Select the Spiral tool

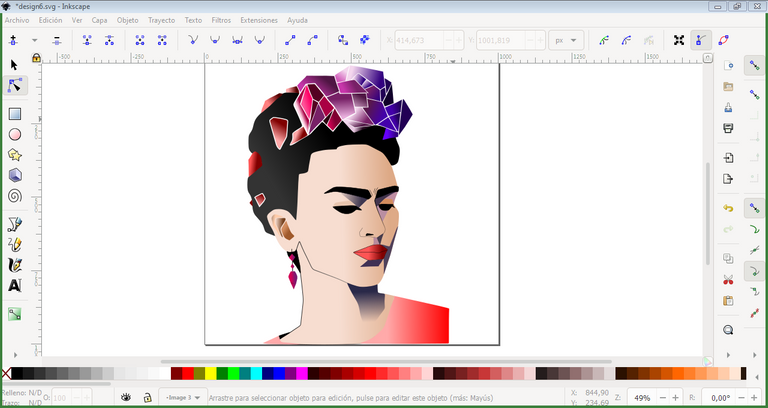click(x=15, y=196)
